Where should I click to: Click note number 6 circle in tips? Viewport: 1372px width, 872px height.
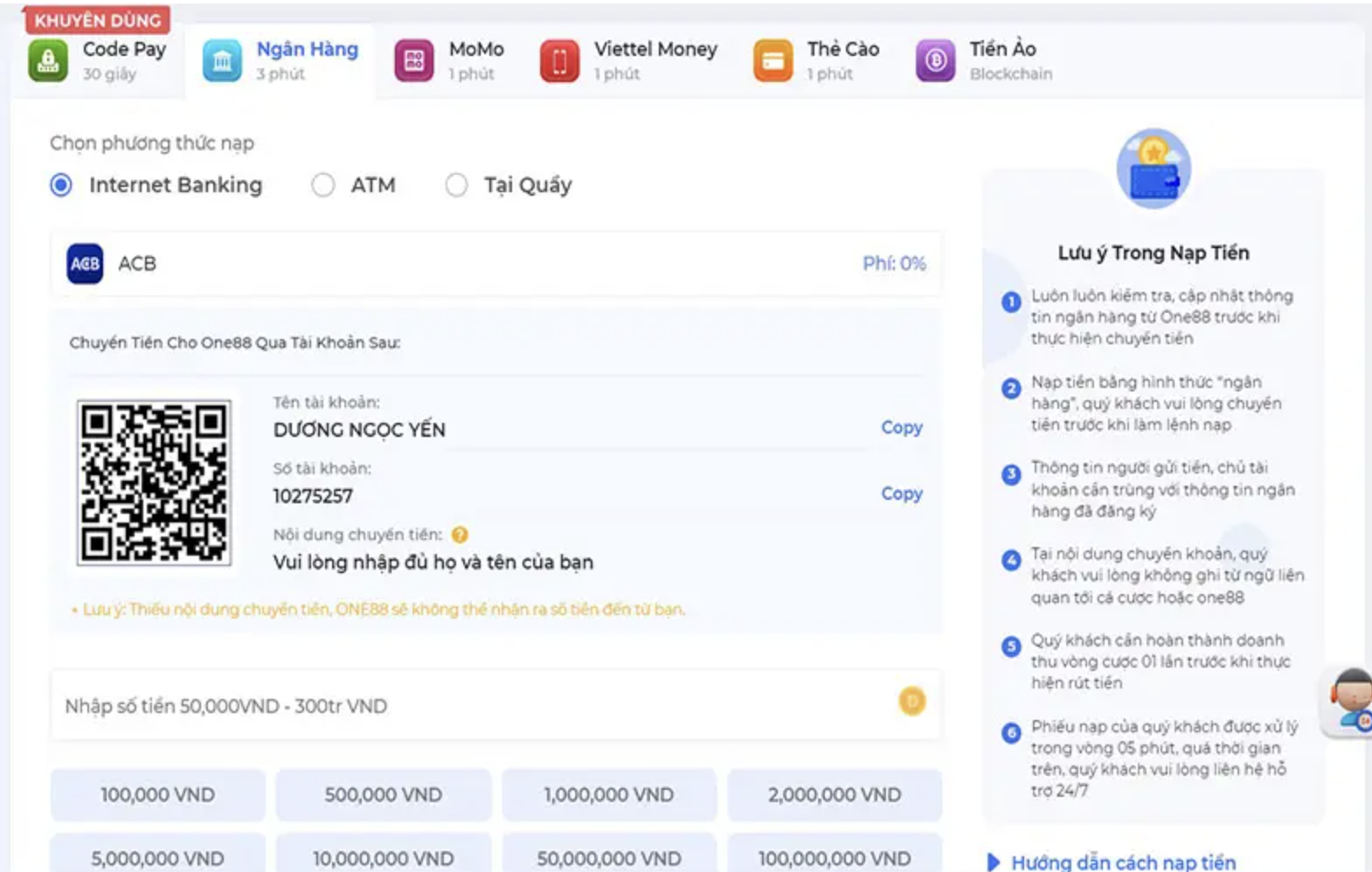(1011, 732)
